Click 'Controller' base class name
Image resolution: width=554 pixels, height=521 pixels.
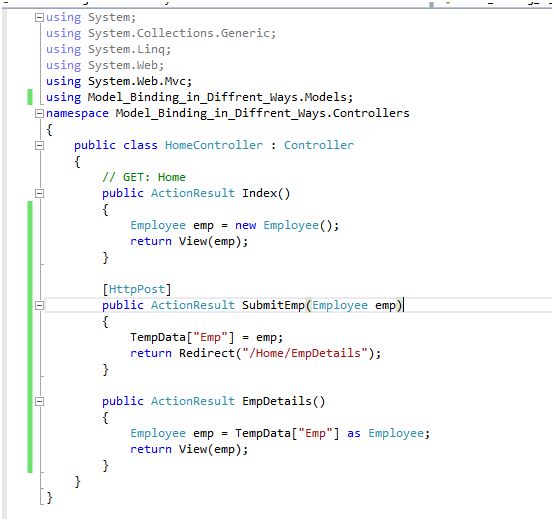[319, 145]
